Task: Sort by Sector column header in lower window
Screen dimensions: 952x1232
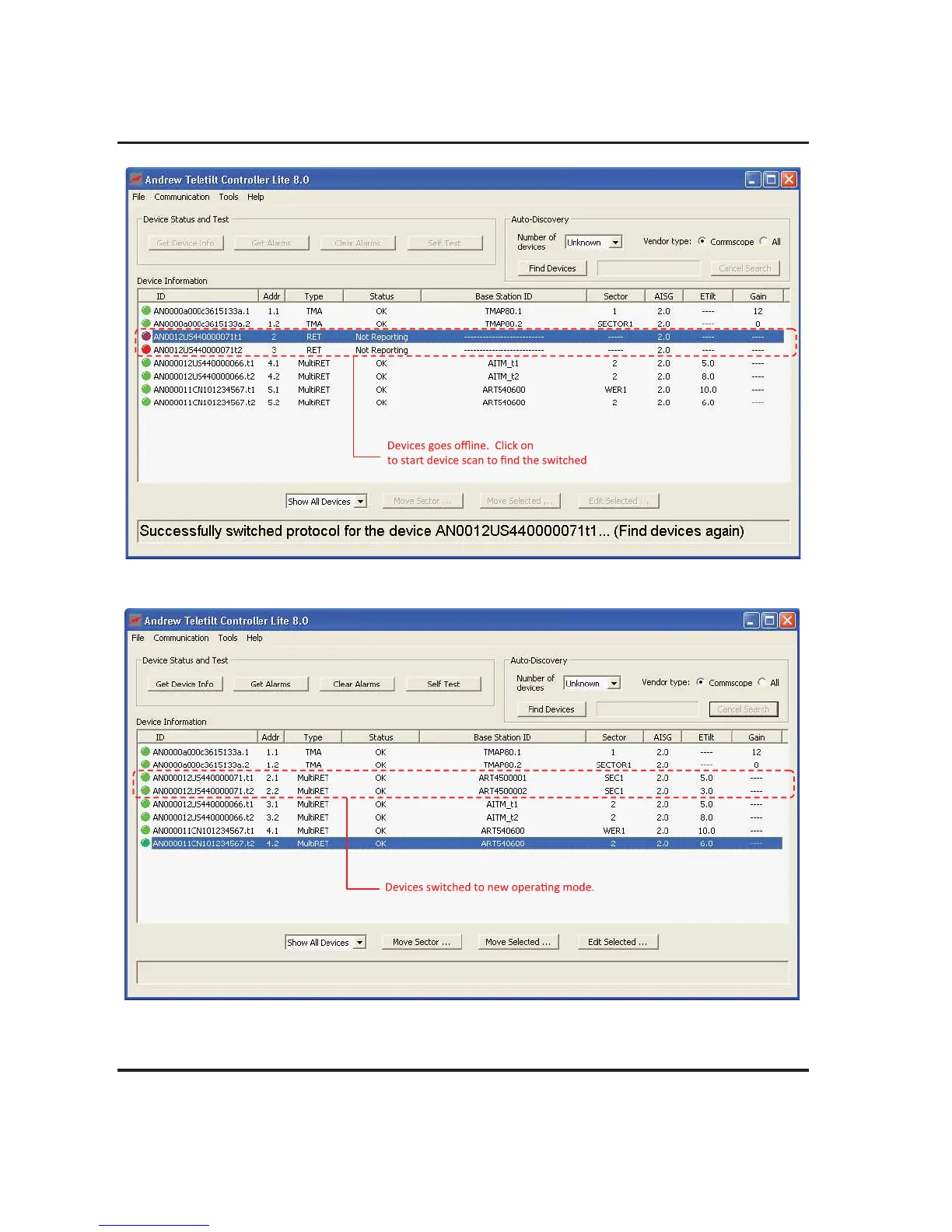Action: (x=614, y=737)
